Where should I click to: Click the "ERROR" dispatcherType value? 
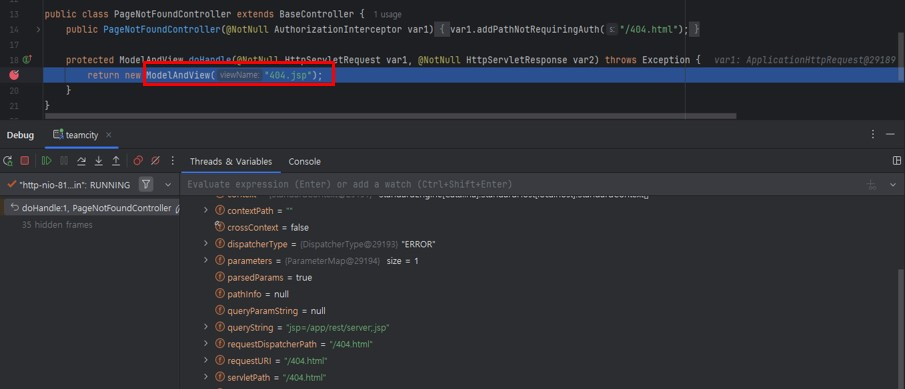[418, 244]
